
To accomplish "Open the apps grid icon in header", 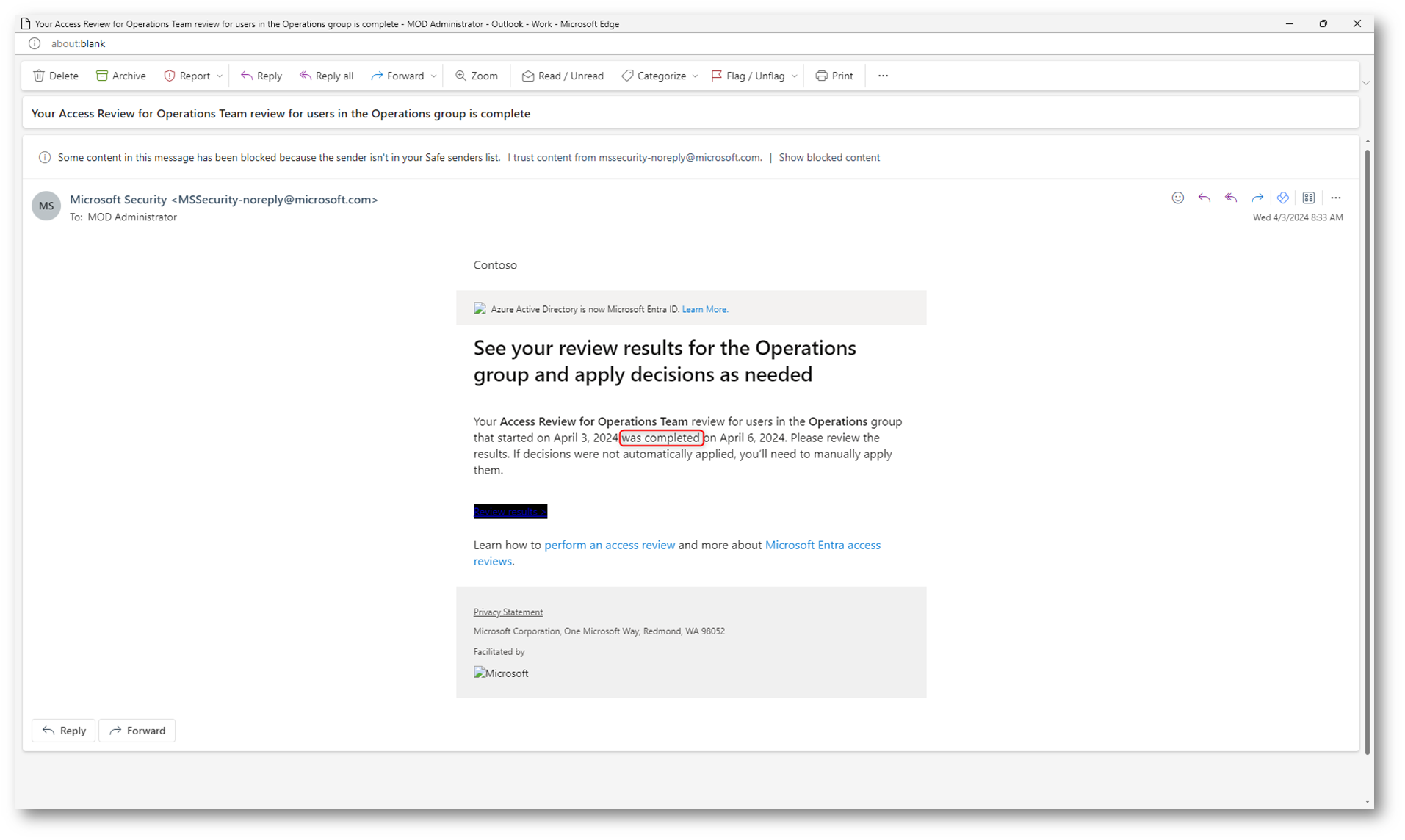I will 1309,198.
